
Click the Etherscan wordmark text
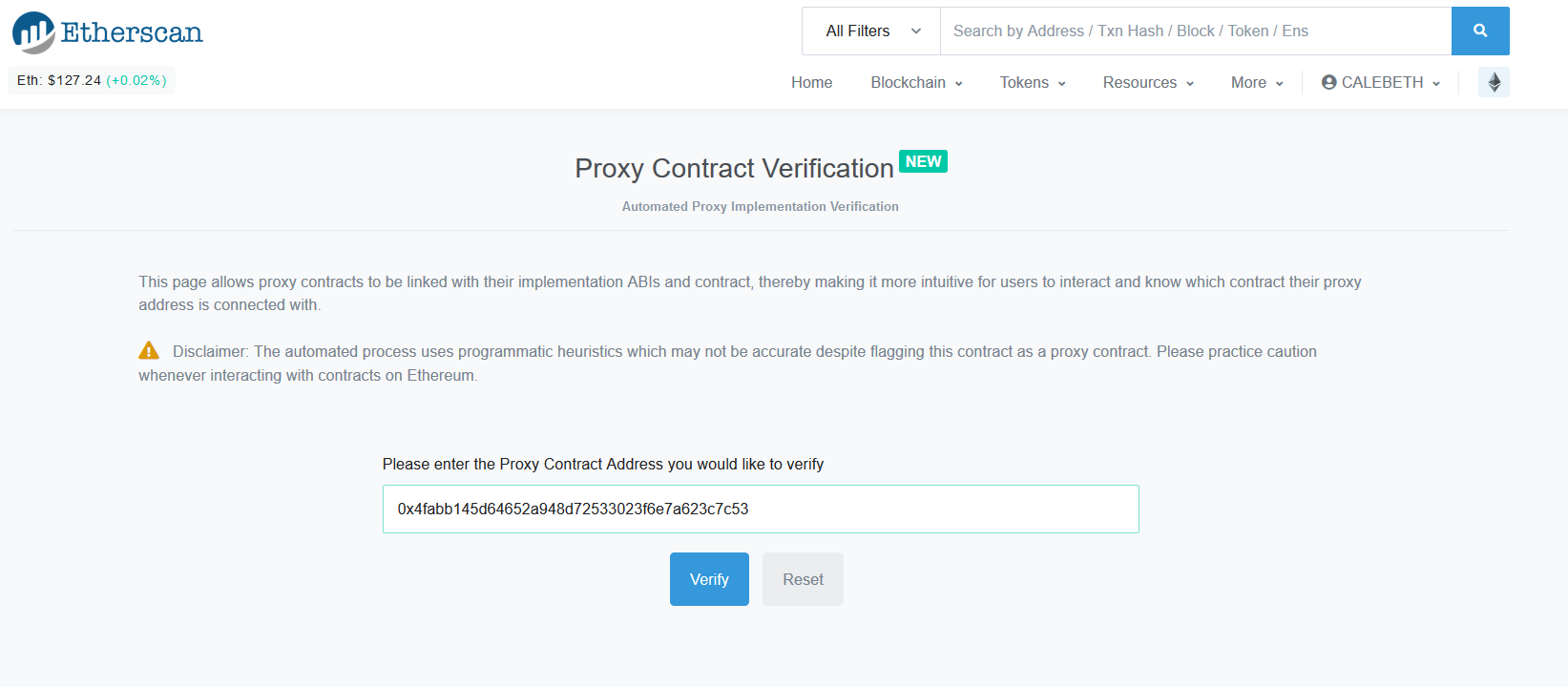click(131, 31)
